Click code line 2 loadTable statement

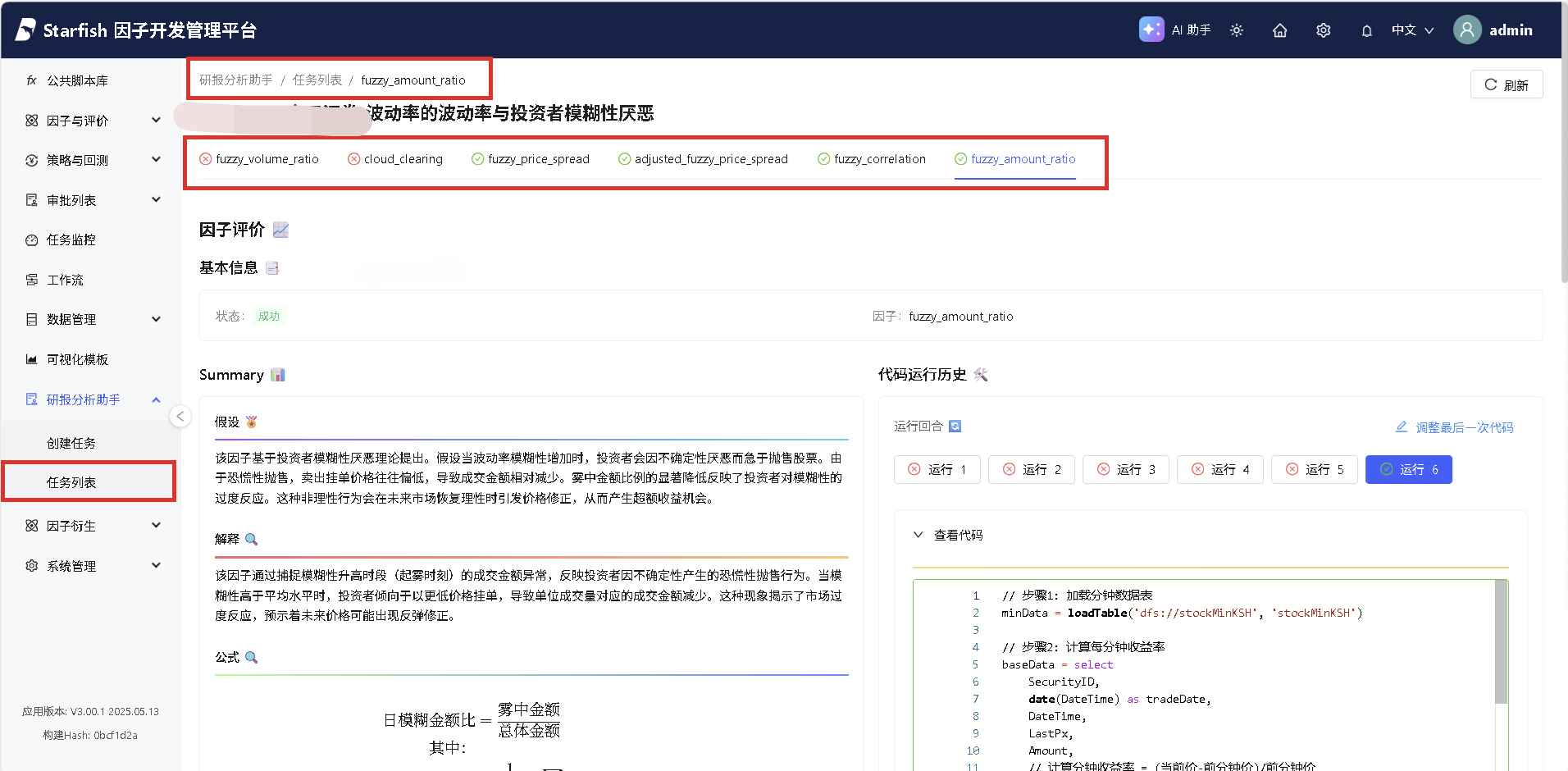point(1182,613)
